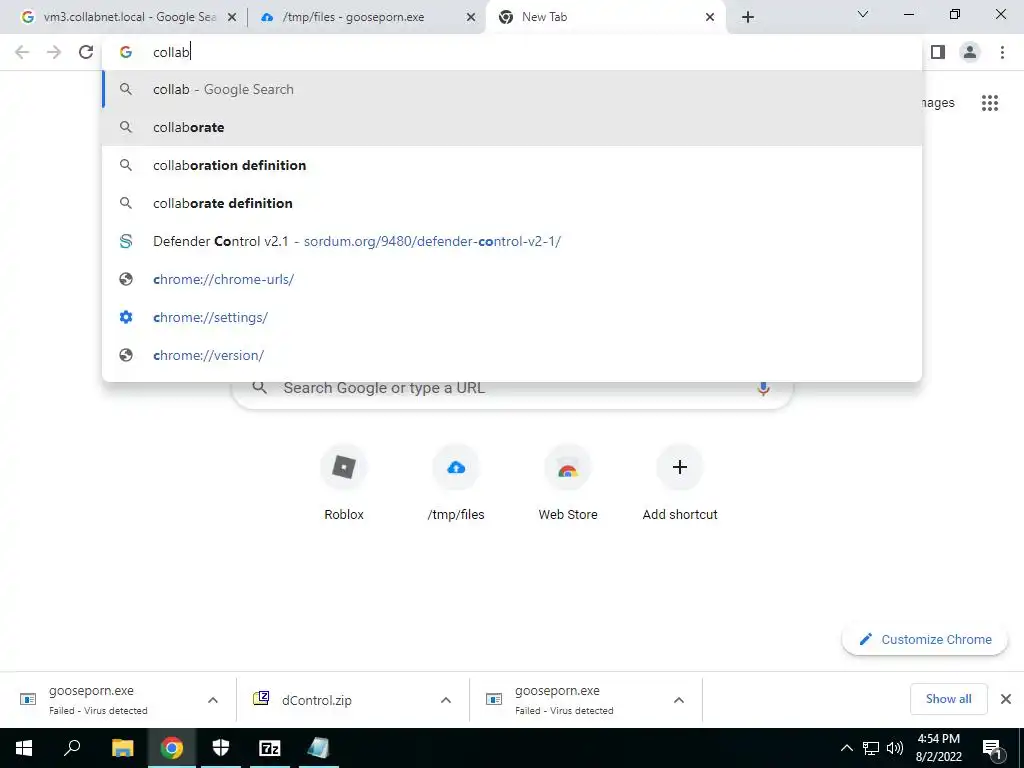Open Windows taskbar search
Image resolution: width=1024 pixels, height=768 pixels.
[x=72, y=748]
